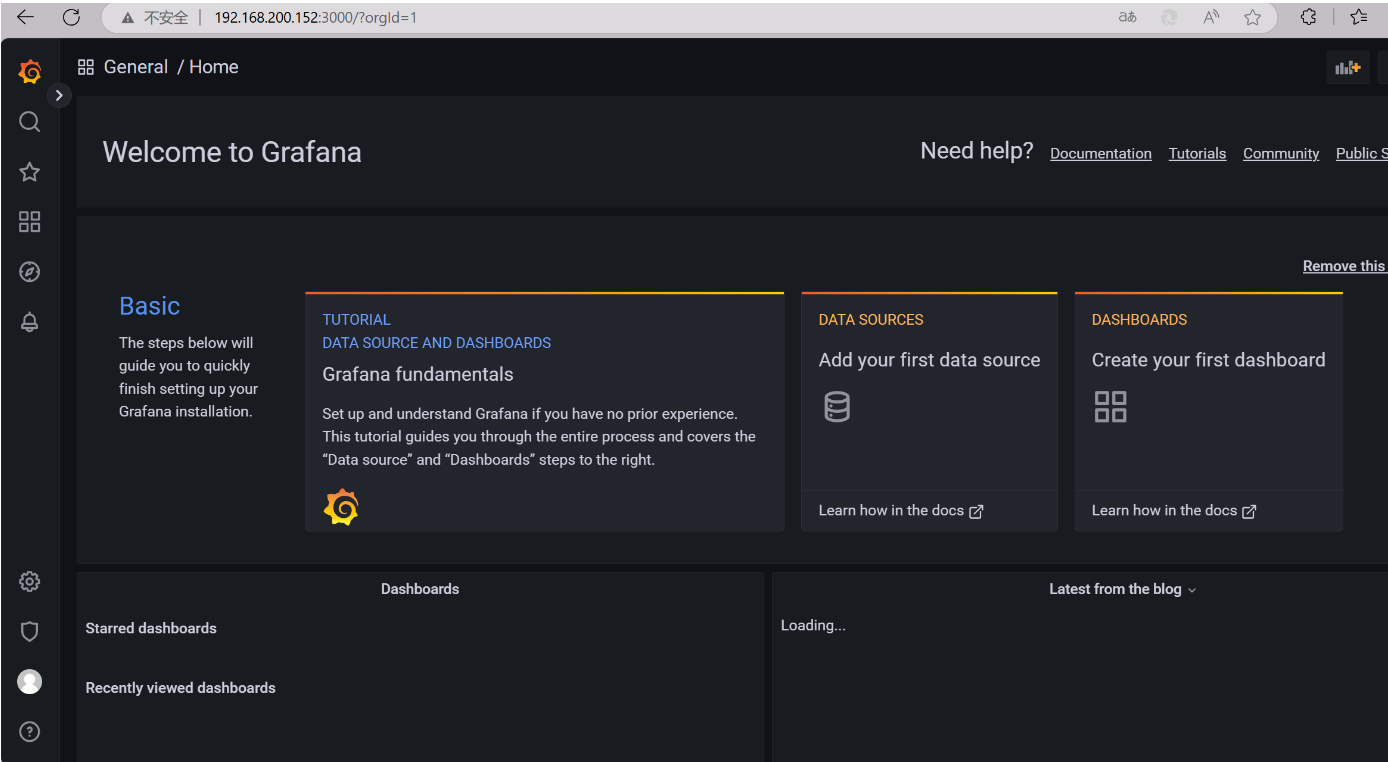Open Starred dashboards star icon in sidebar
1388x762 pixels.
30,172
